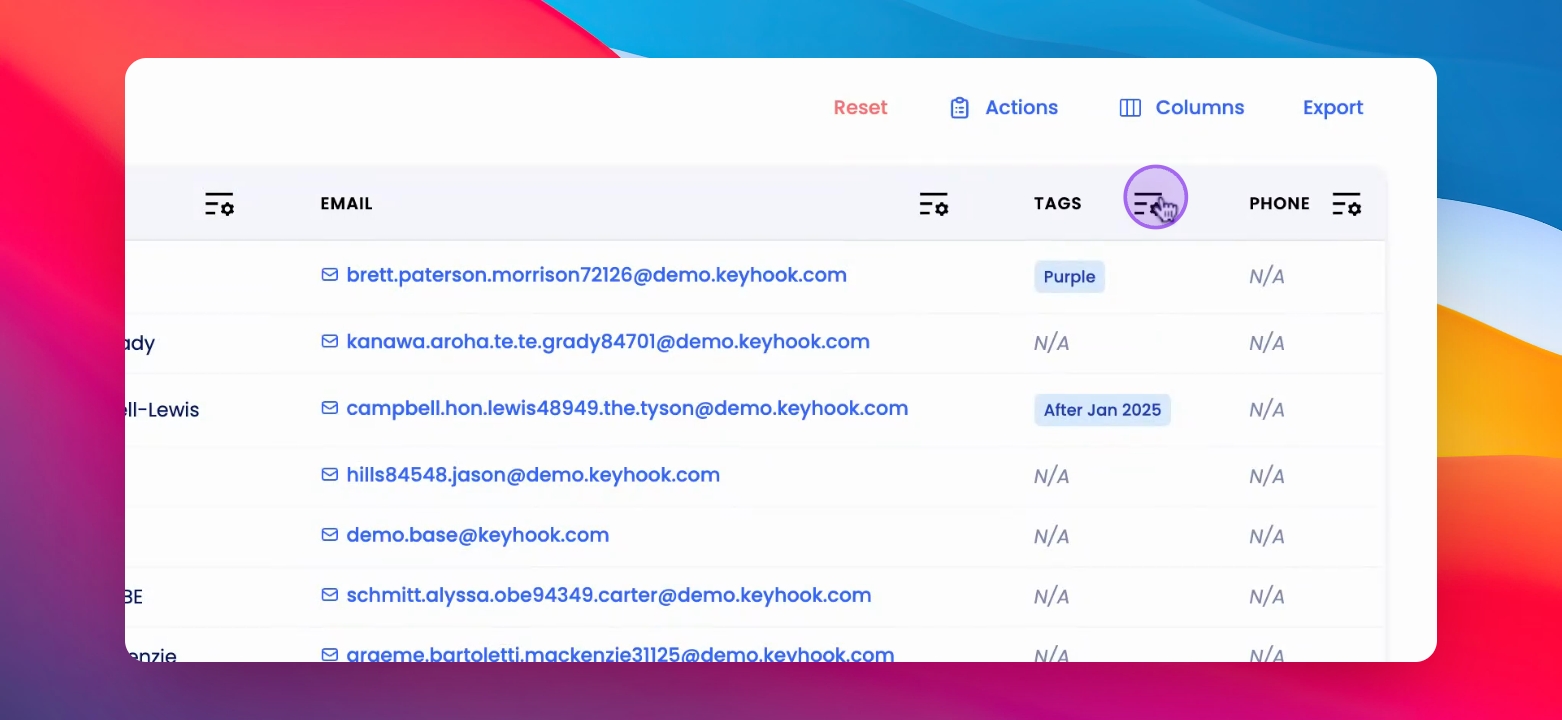
Task: Click N/A phone cell in campbell.hon.lewis row
Action: pyautogui.click(x=1267, y=410)
